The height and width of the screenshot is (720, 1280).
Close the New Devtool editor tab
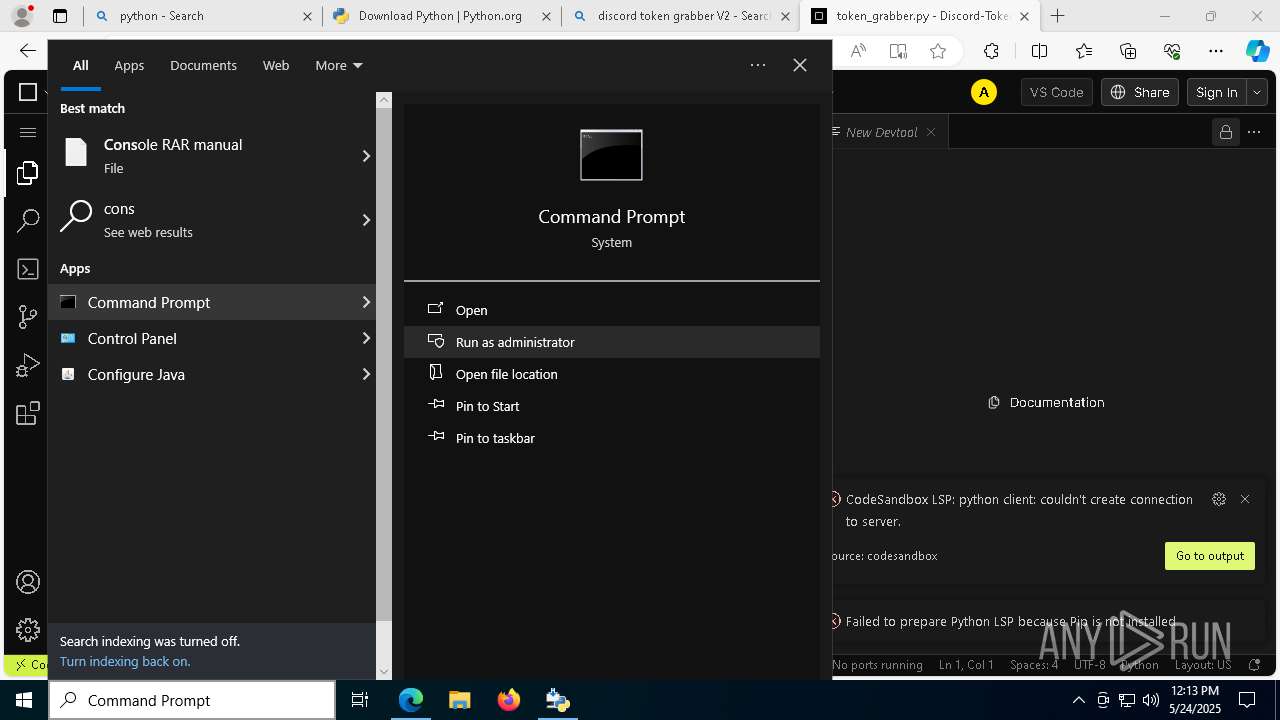931,132
